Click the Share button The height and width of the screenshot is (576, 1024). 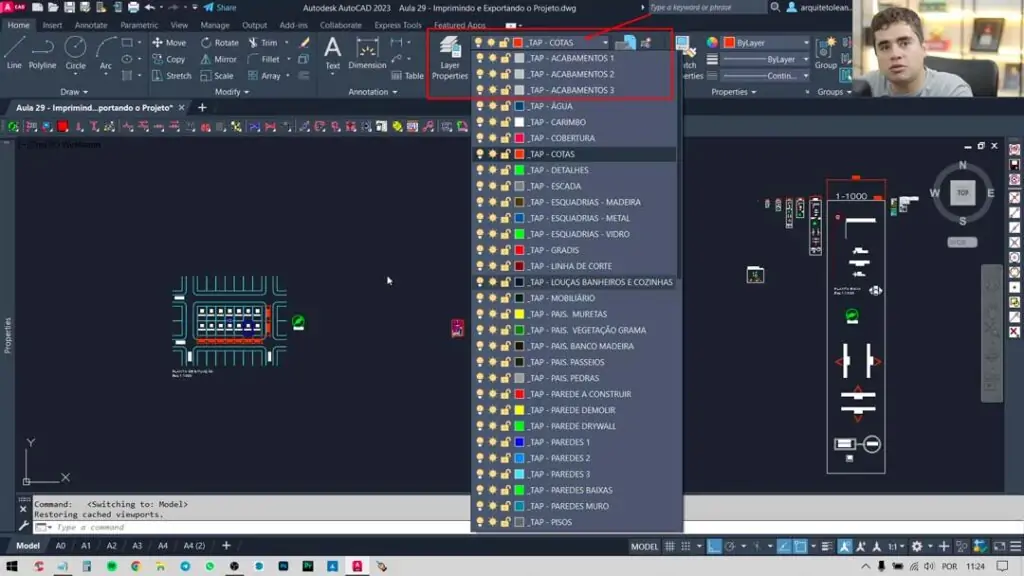coord(220,7)
